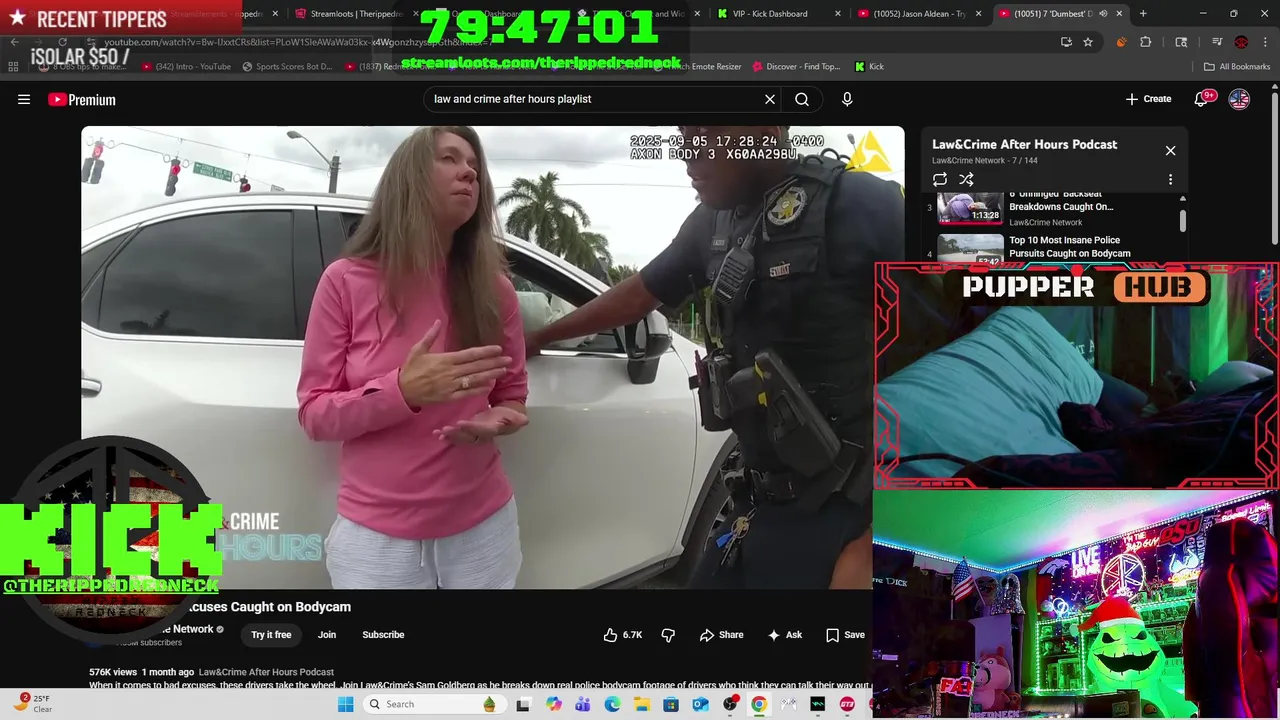1280x720 pixels.
Task: Run search with the magnifier button
Action: click(x=802, y=99)
